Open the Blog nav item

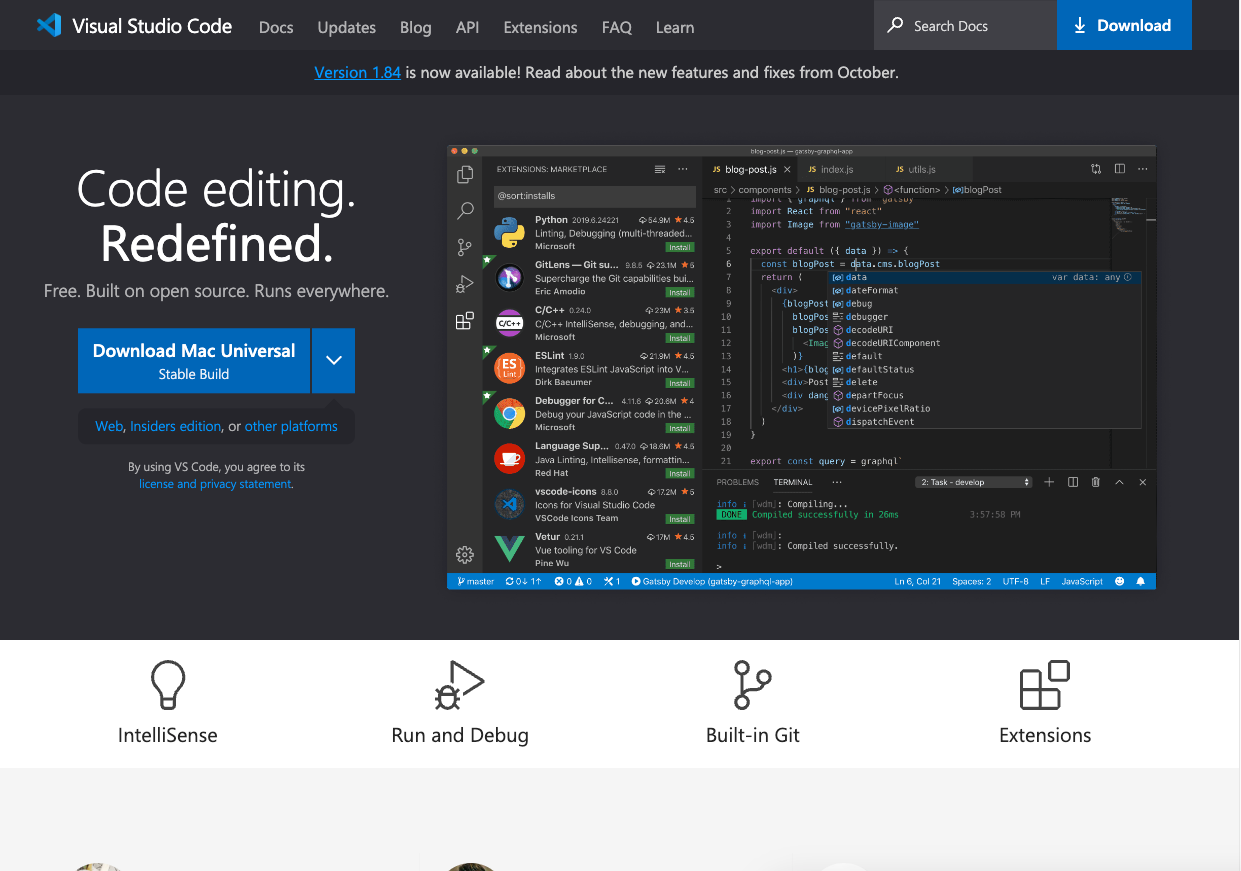[415, 27]
